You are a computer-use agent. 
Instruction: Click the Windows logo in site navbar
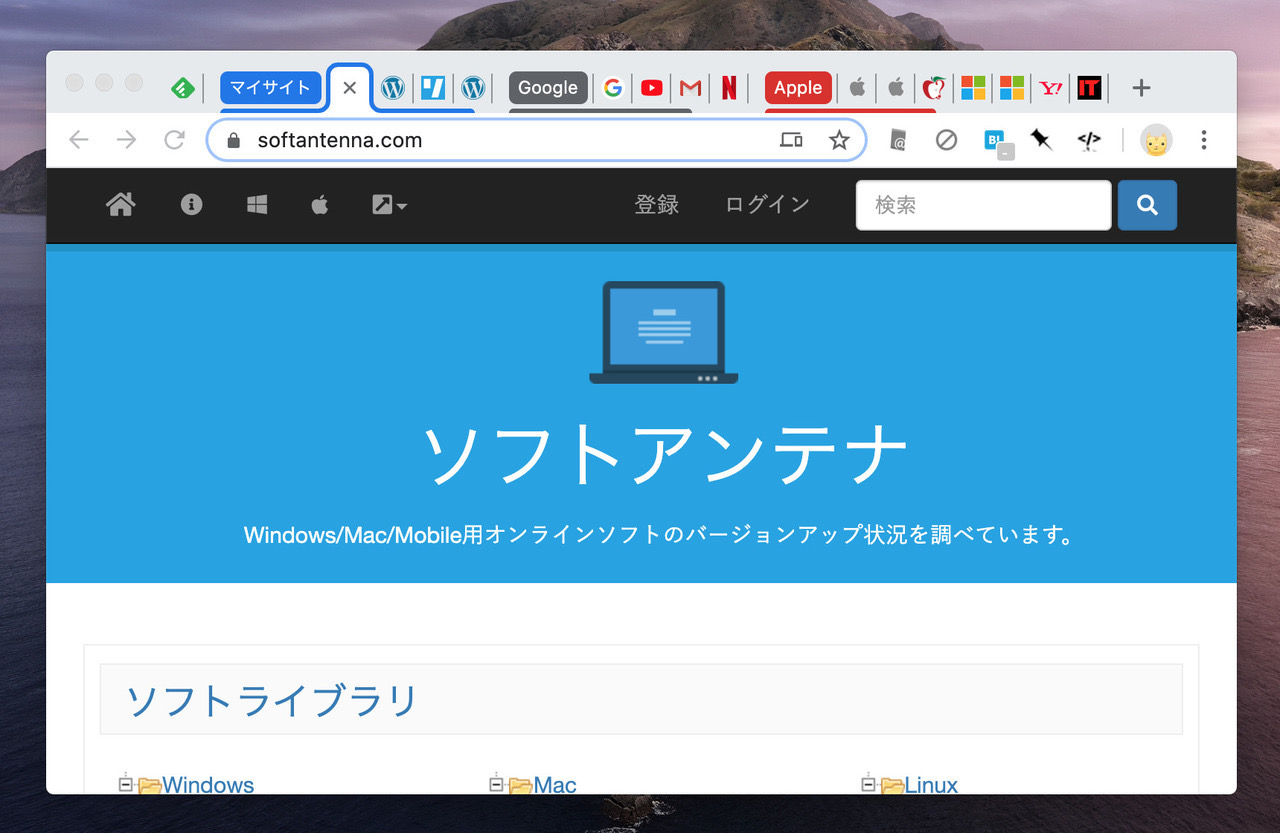coord(257,205)
